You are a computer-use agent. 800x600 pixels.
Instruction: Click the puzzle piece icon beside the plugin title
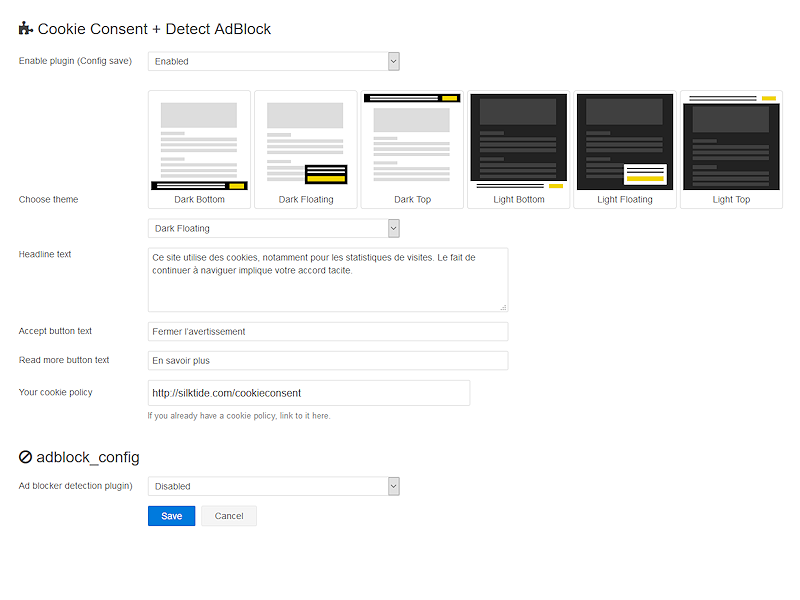coord(25,29)
